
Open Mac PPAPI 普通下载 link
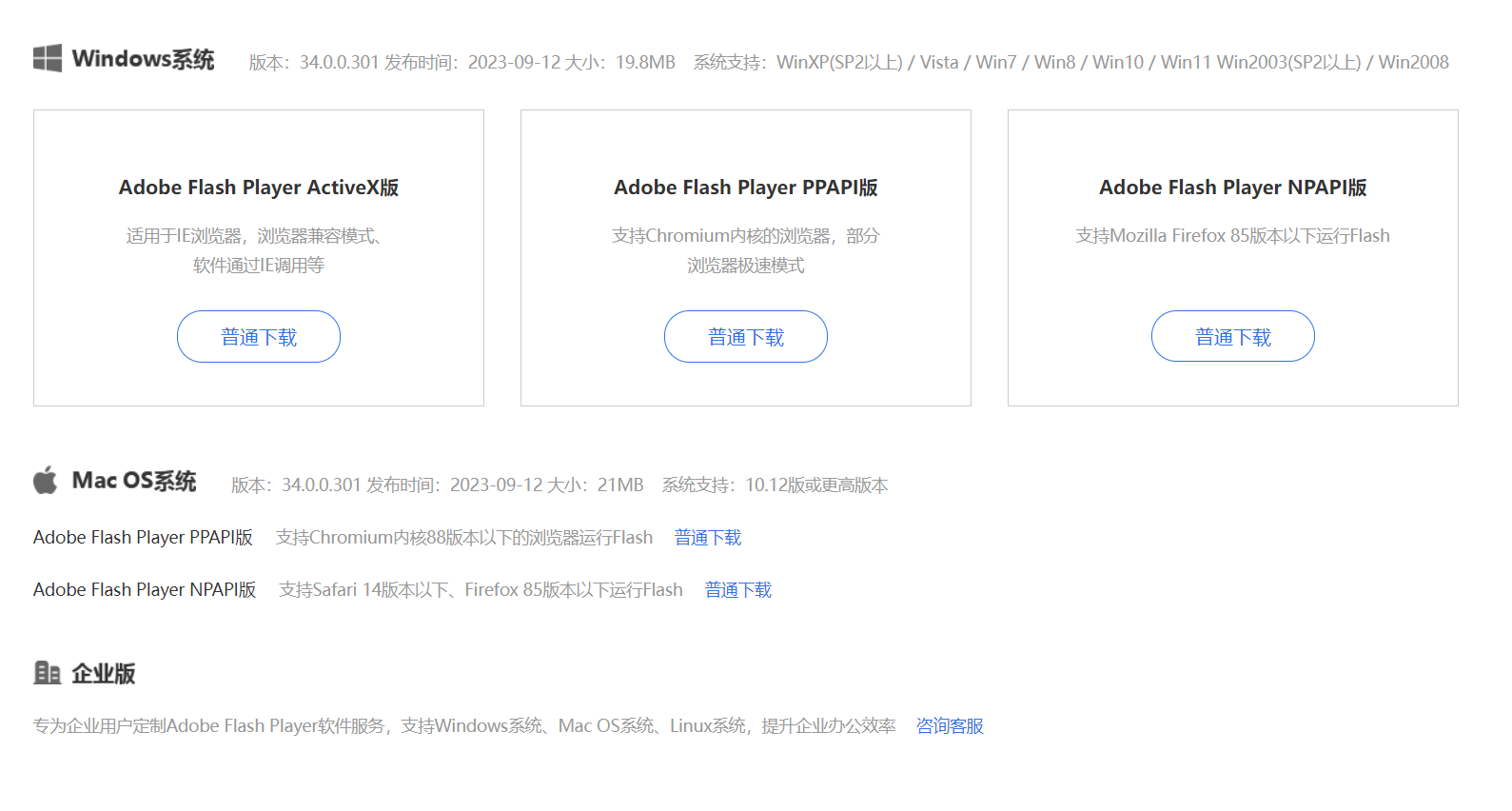pyautogui.click(x=708, y=538)
